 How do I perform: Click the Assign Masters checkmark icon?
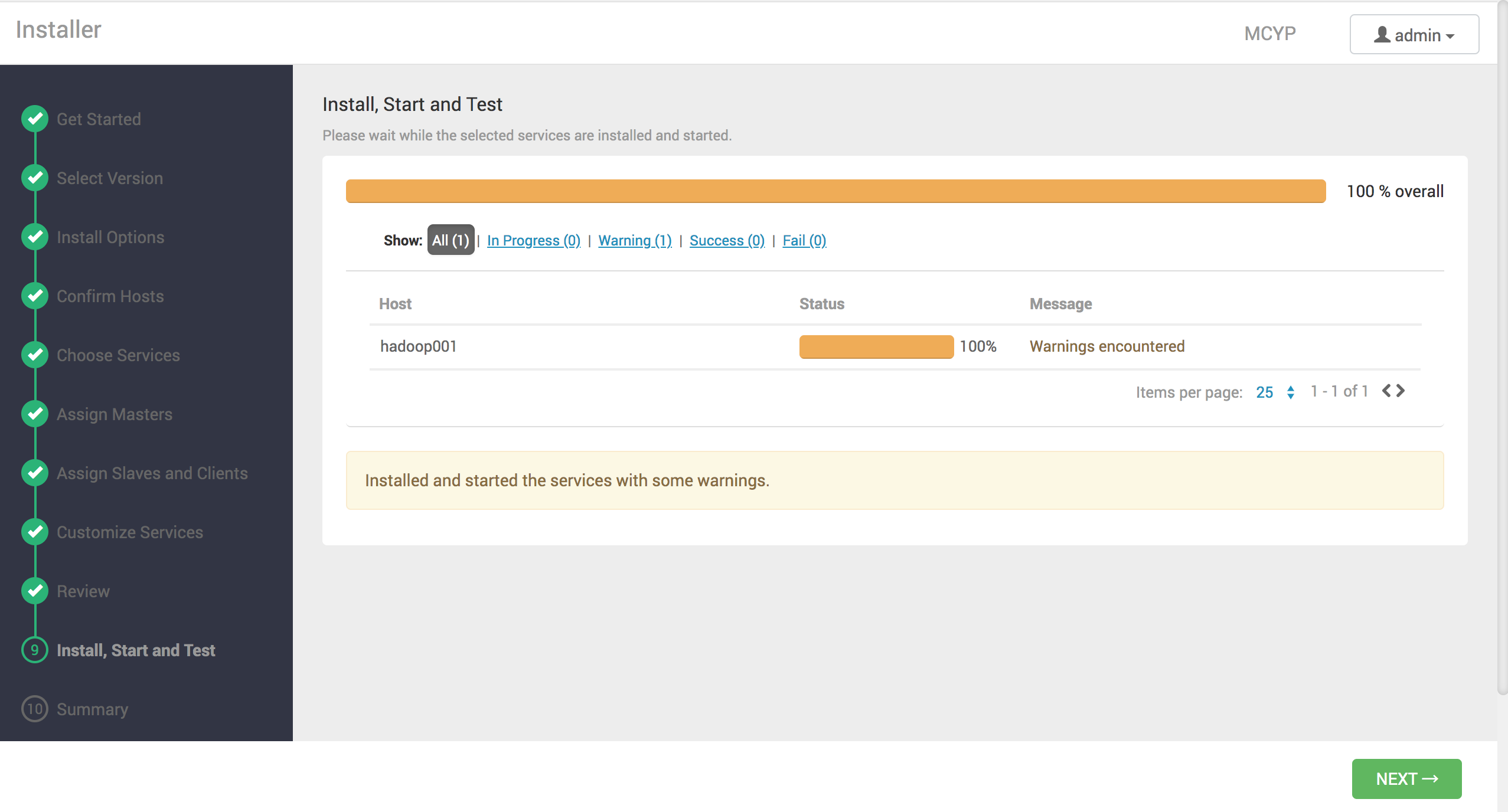[35, 414]
